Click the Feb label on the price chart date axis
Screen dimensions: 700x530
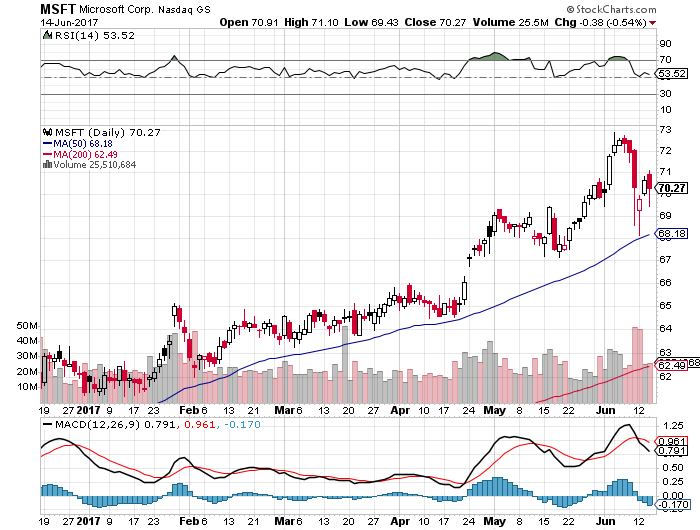point(189,410)
